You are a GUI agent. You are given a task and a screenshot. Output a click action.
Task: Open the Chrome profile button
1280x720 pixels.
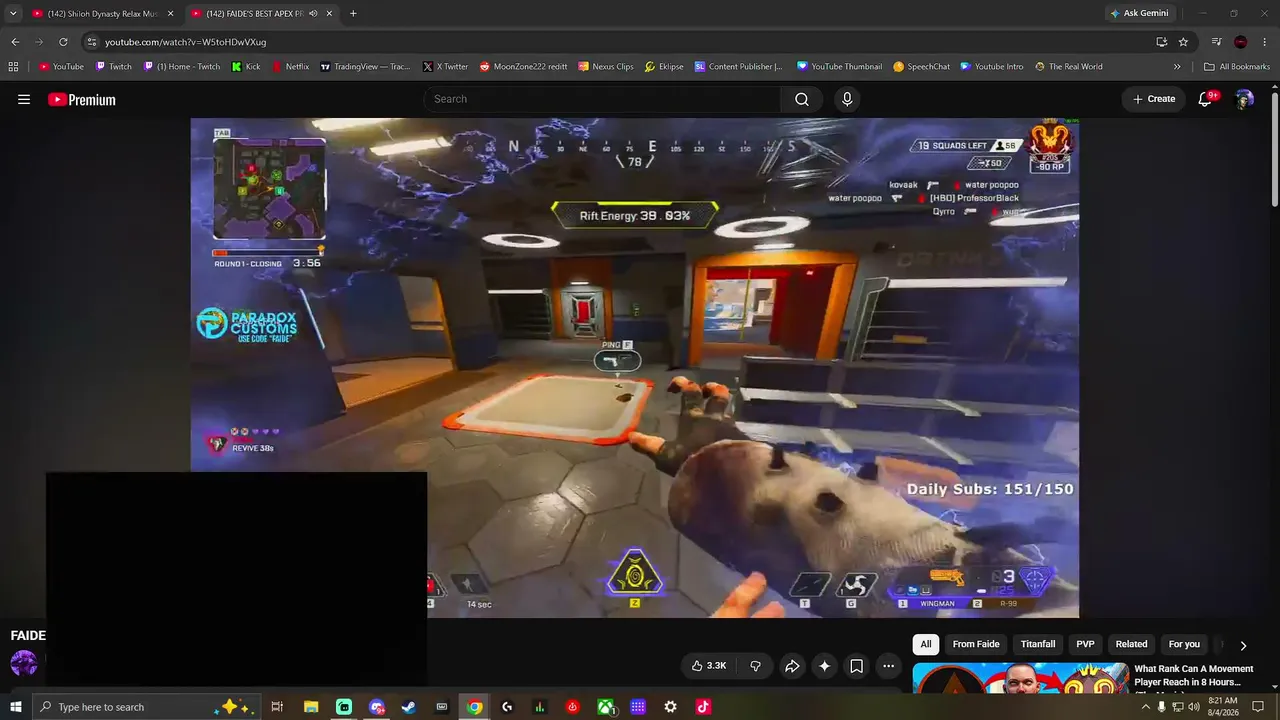1241,42
